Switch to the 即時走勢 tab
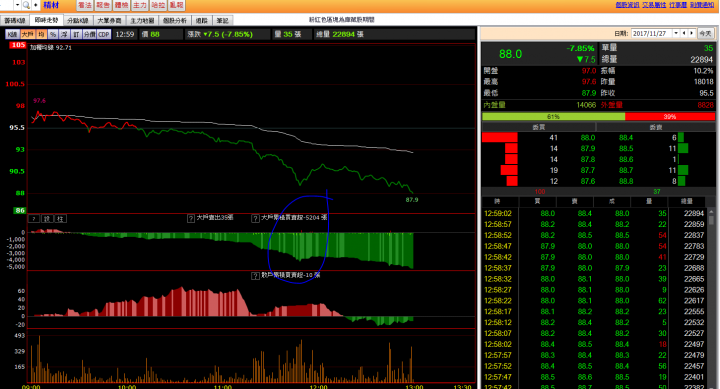The height and width of the screenshot is (389, 720). [x=46, y=20]
